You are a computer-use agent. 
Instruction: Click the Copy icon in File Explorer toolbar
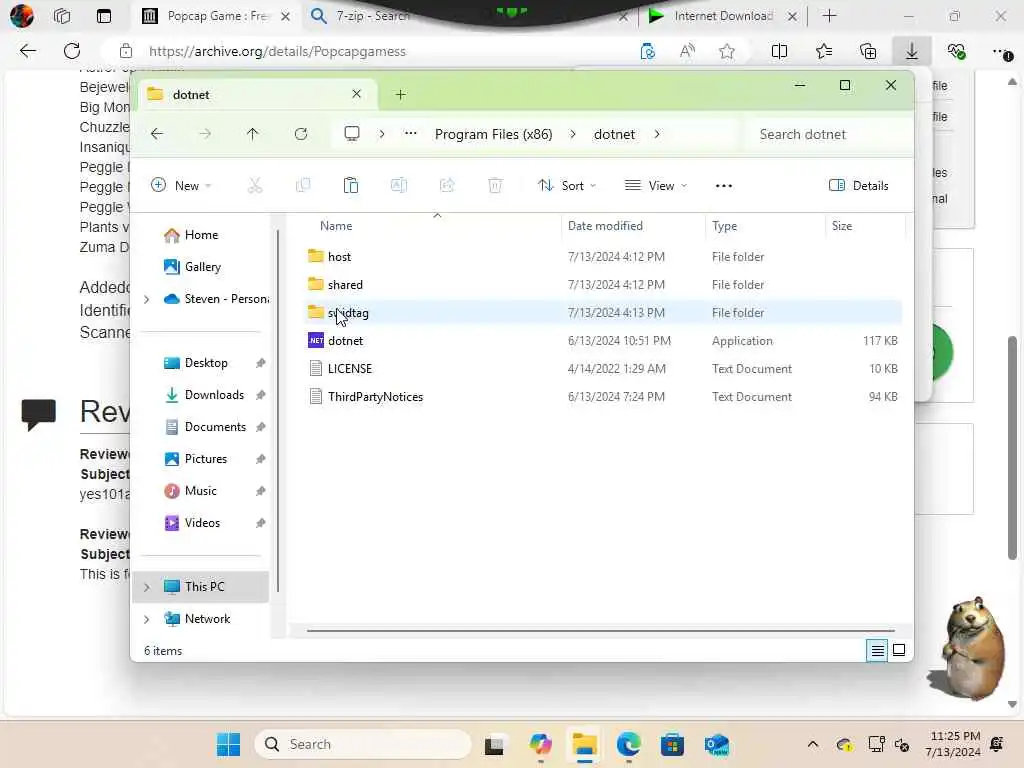[303, 185]
